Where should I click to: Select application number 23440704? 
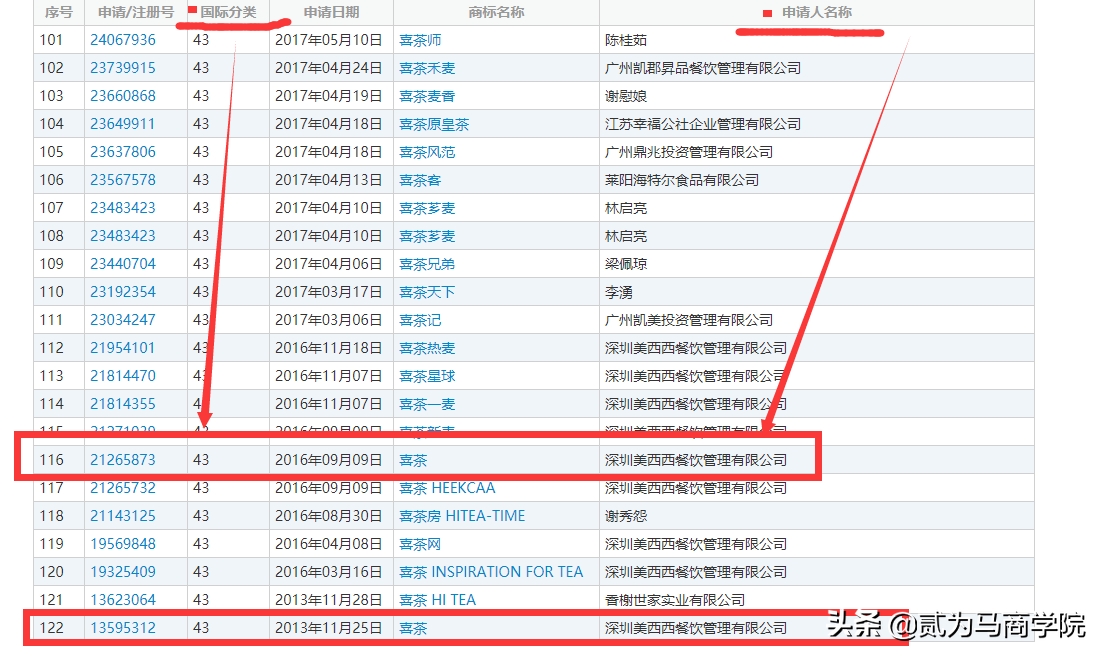click(x=123, y=264)
